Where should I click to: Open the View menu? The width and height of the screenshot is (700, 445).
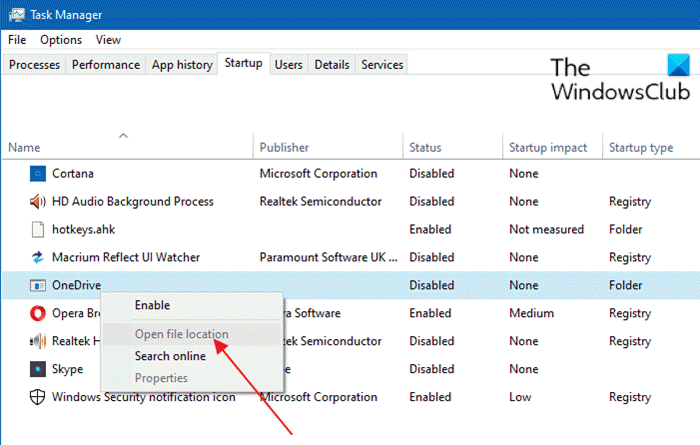(x=108, y=40)
